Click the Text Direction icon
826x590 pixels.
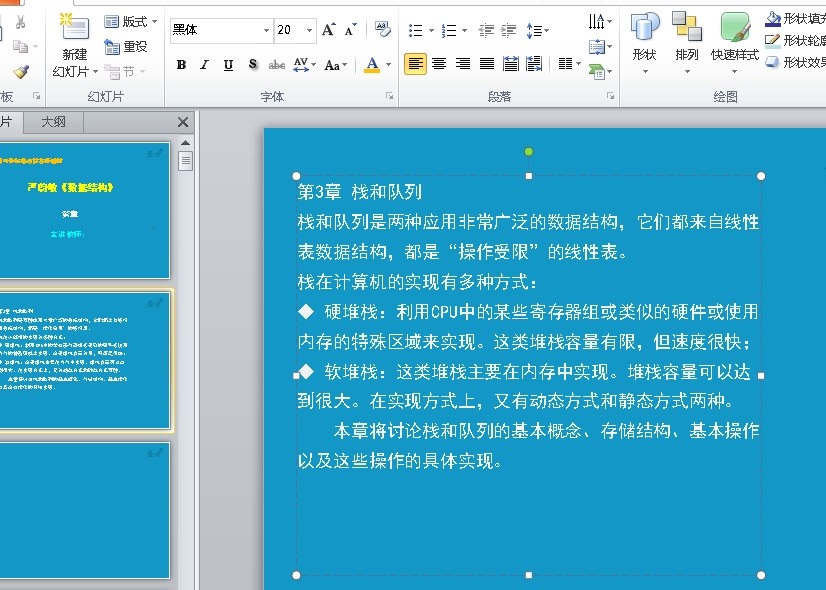click(600, 22)
